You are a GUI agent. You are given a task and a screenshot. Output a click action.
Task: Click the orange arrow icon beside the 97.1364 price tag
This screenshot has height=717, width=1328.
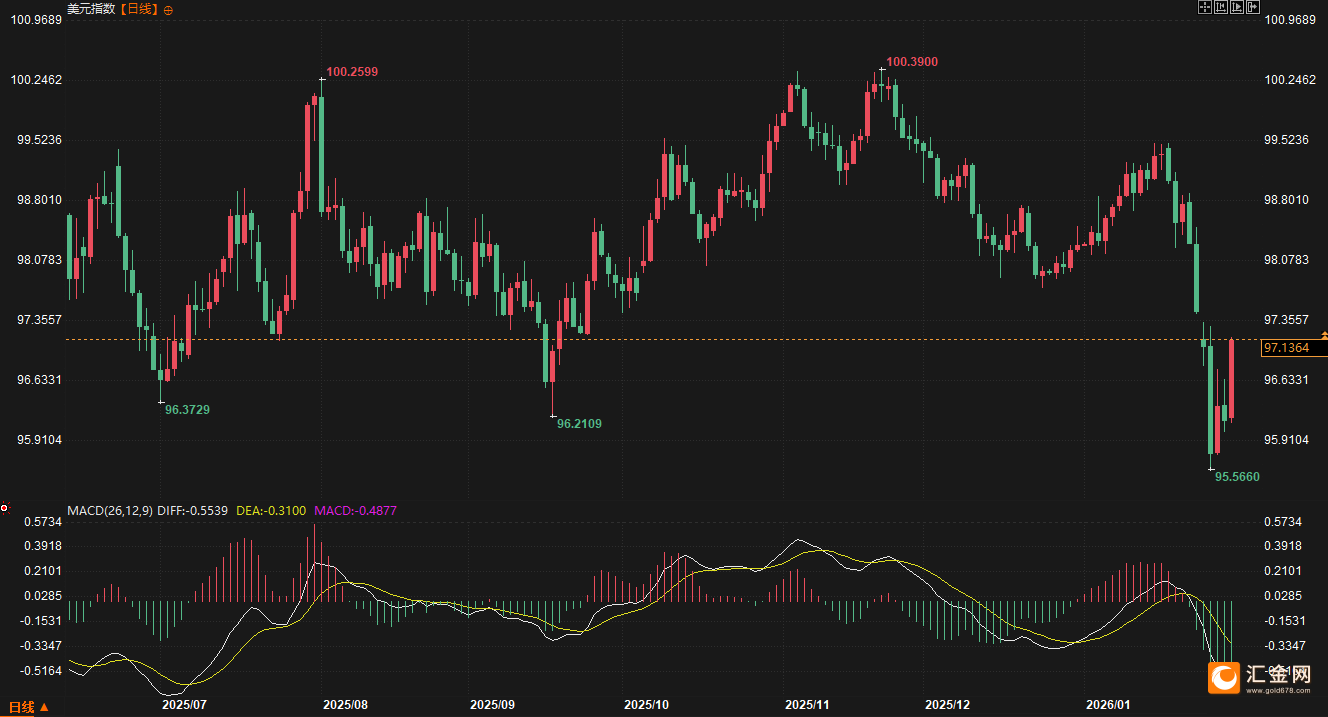click(x=1324, y=336)
